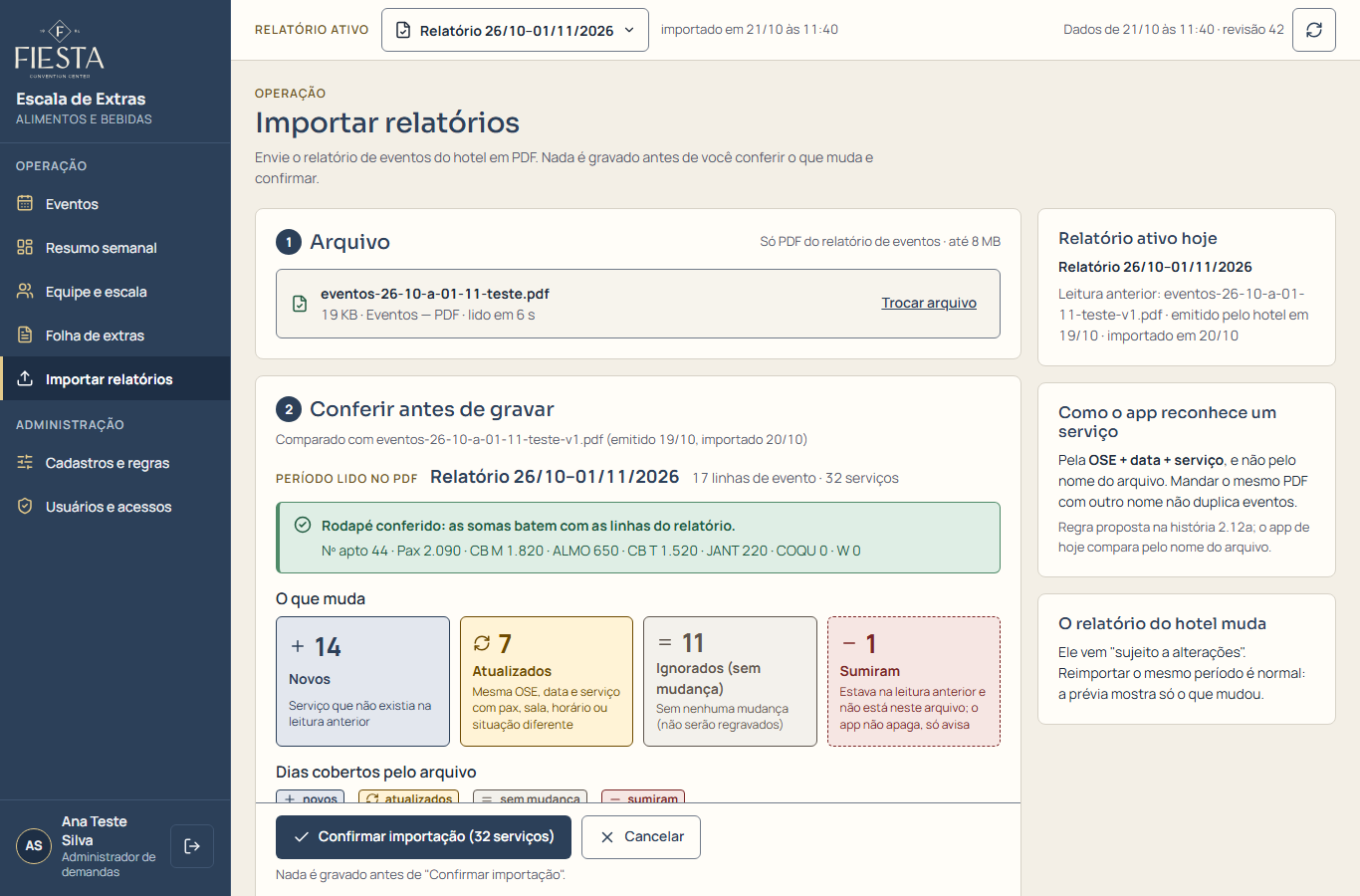The image size is (1360, 896).
Task: Click the green check icon in the Rodapé conferido banner
Action: coord(303,525)
